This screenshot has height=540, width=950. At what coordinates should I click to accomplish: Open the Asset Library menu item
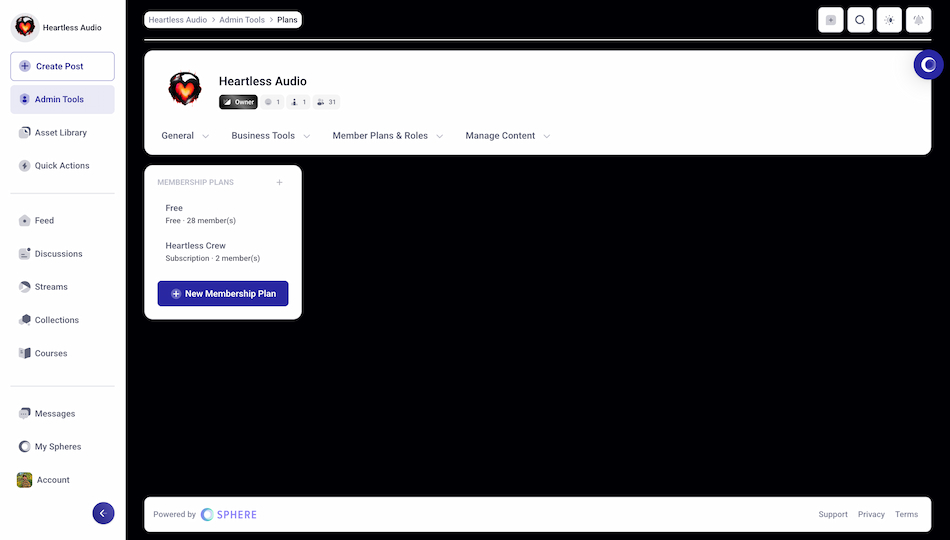(x=62, y=132)
